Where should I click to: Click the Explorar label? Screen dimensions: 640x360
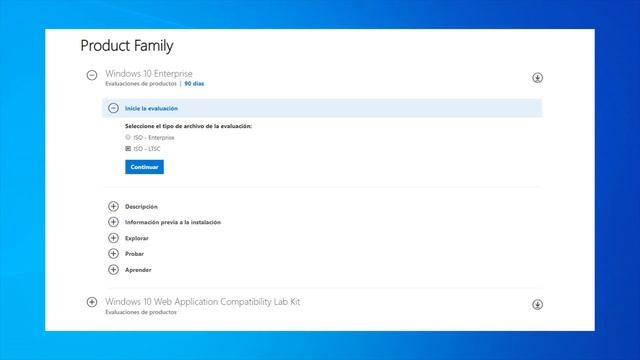[137, 238]
